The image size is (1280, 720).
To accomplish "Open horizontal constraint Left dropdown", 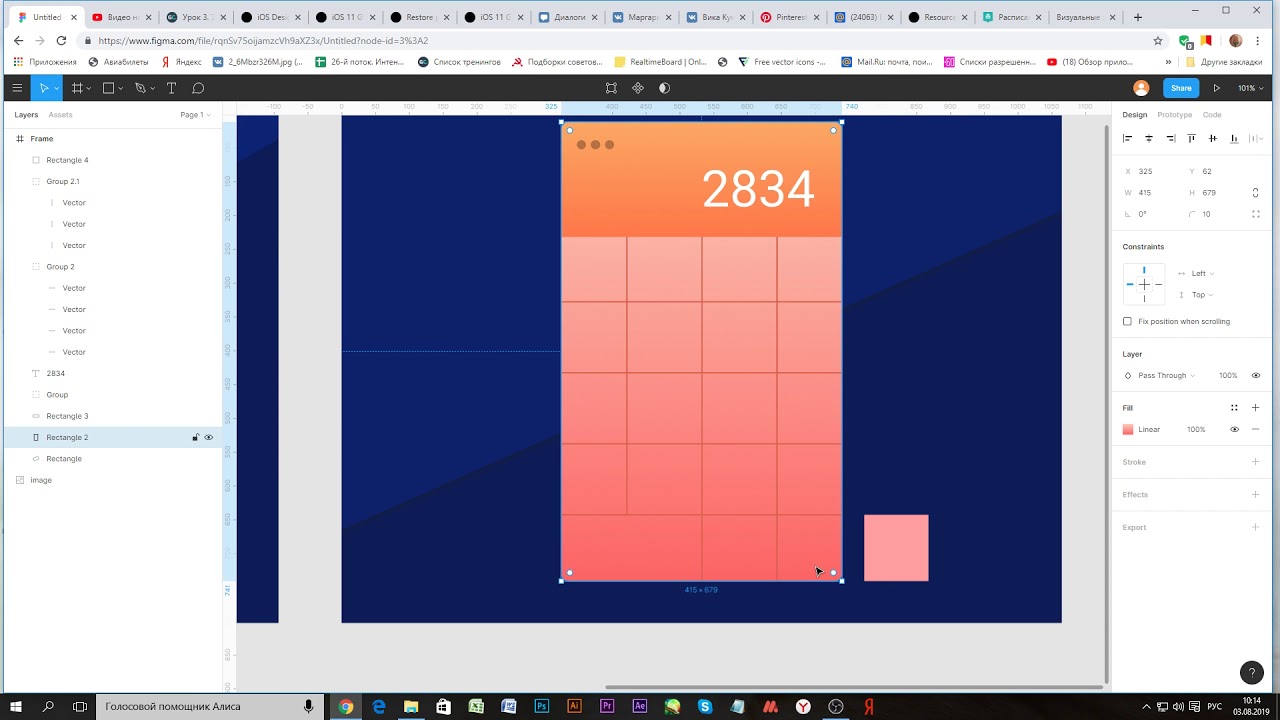I will [1202, 273].
